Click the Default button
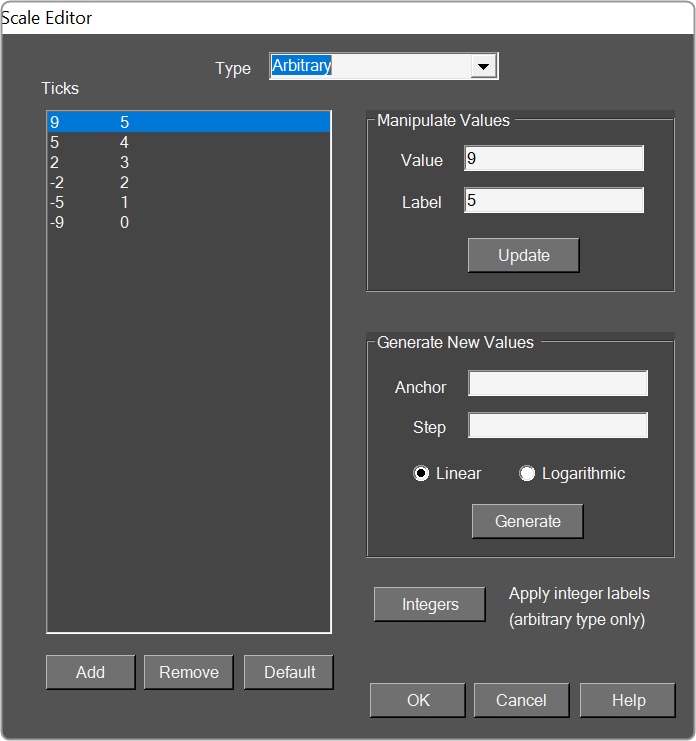Viewport: 696px width, 741px height. coord(289,672)
